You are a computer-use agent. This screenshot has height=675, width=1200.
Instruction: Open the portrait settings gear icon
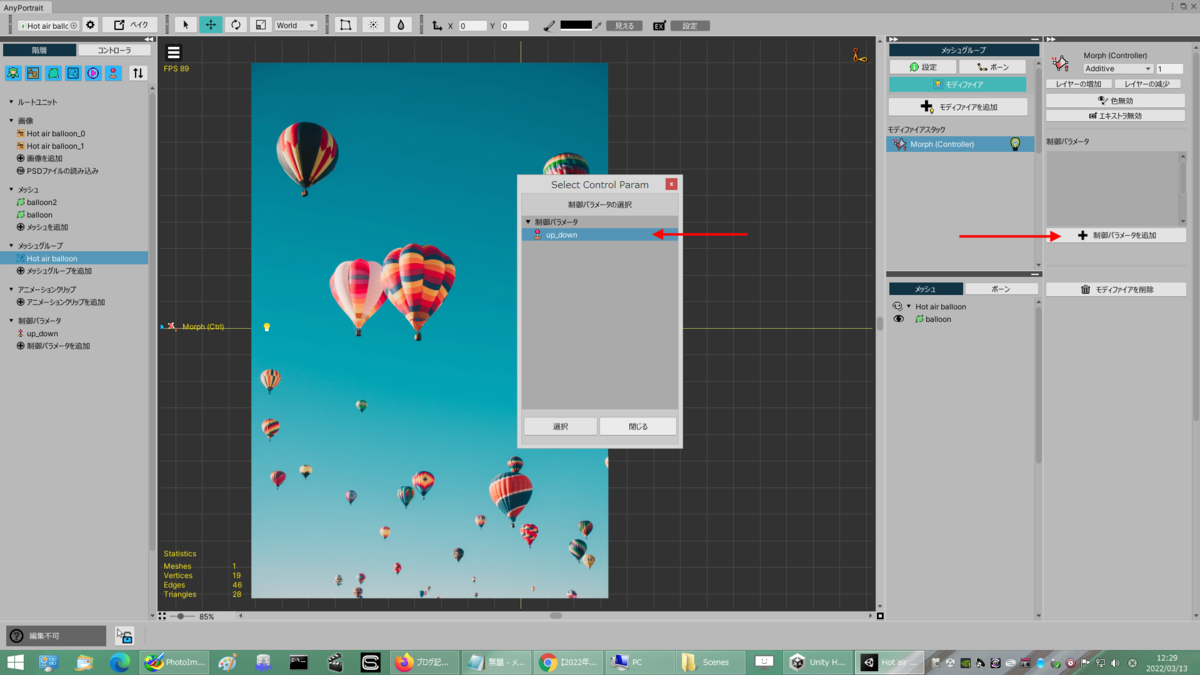pyautogui.click(x=90, y=25)
